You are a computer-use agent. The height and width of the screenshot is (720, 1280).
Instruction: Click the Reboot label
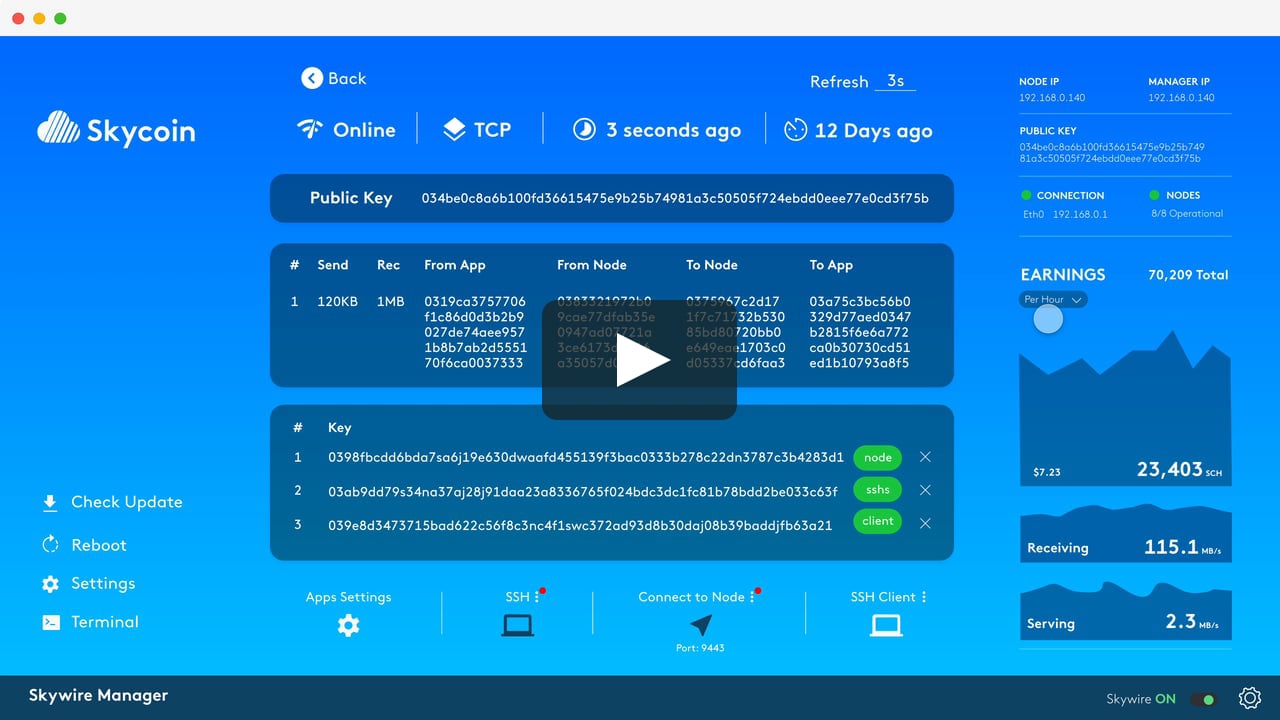tap(99, 545)
